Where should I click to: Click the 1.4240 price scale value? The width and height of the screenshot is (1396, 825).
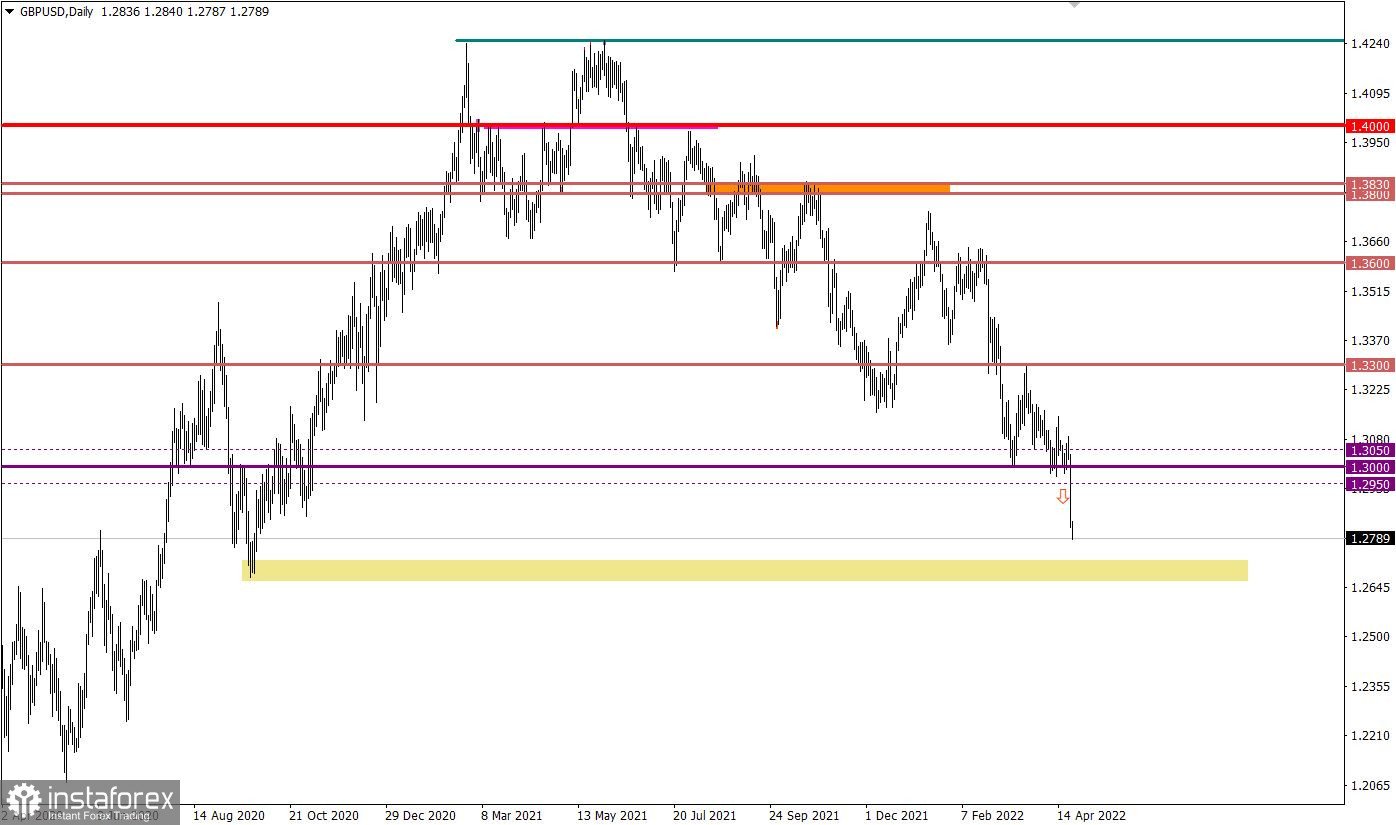pyautogui.click(x=1370, y=44)
